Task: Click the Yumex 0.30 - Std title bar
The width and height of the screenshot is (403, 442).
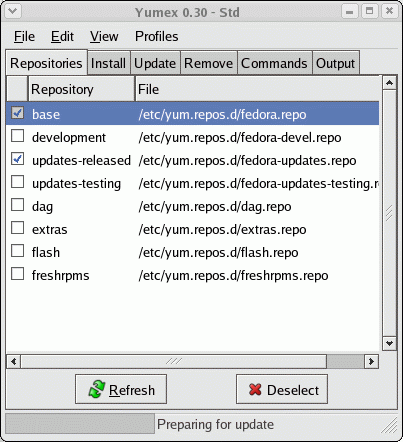Action: pyautogui.click(x=187, y=12)
